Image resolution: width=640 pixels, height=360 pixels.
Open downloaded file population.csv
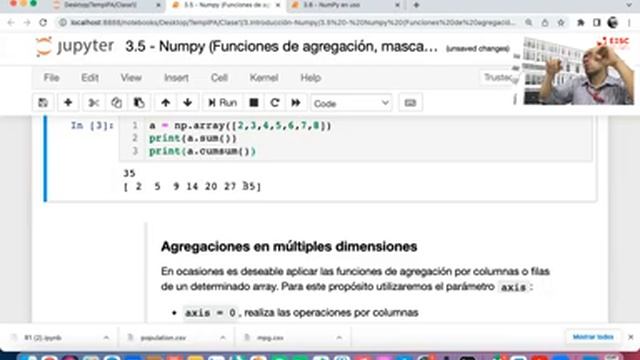click(x=163, y=338)
